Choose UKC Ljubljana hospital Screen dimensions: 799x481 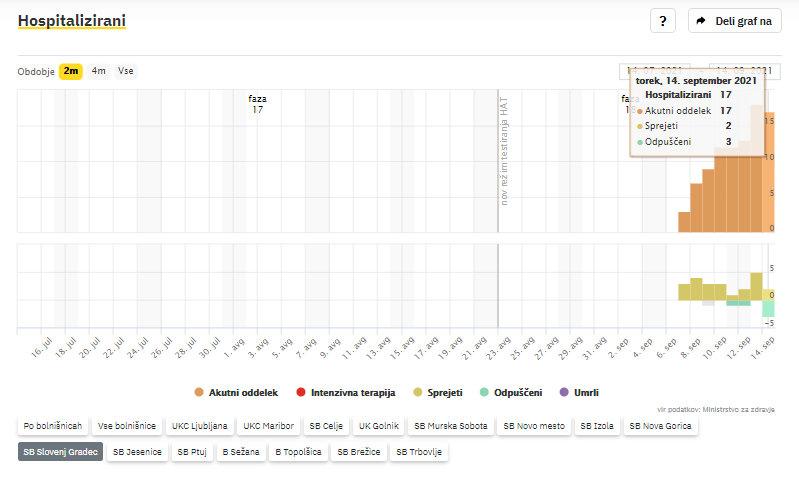click(x=199, y=426)
